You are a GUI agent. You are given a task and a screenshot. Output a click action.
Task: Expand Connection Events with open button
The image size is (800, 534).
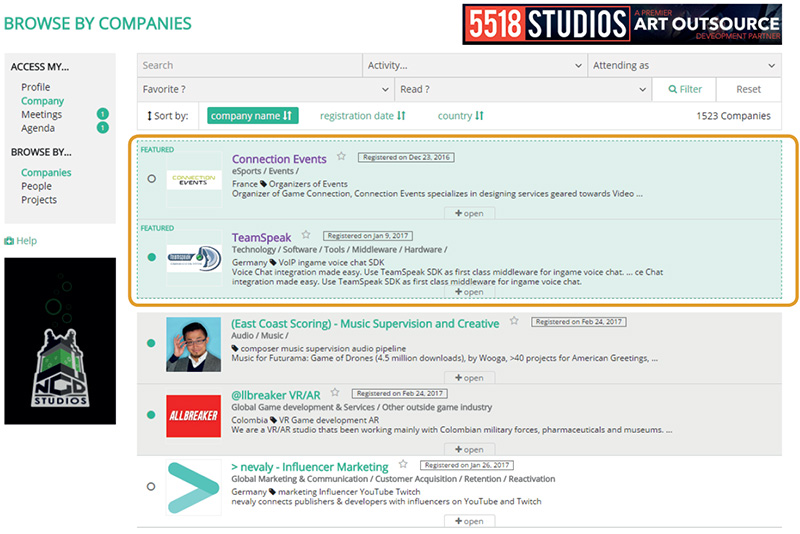point(469,213)
